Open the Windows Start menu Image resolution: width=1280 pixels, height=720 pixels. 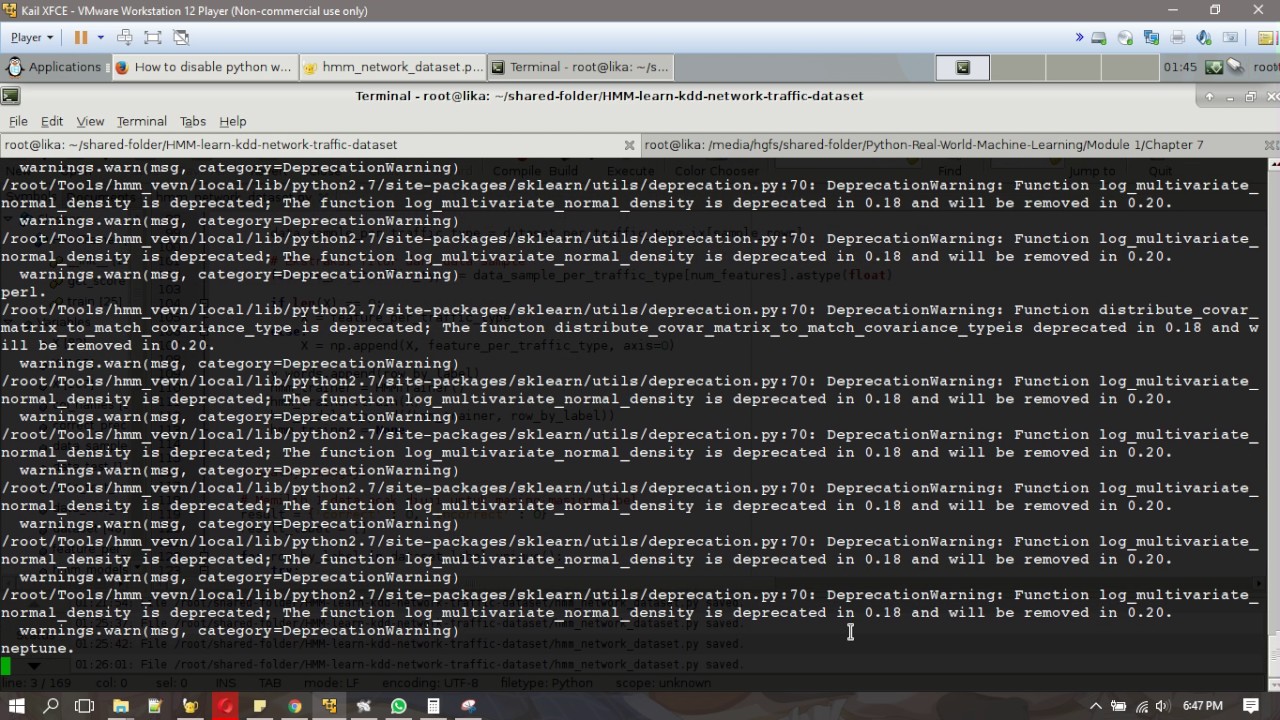pos(16,706)
